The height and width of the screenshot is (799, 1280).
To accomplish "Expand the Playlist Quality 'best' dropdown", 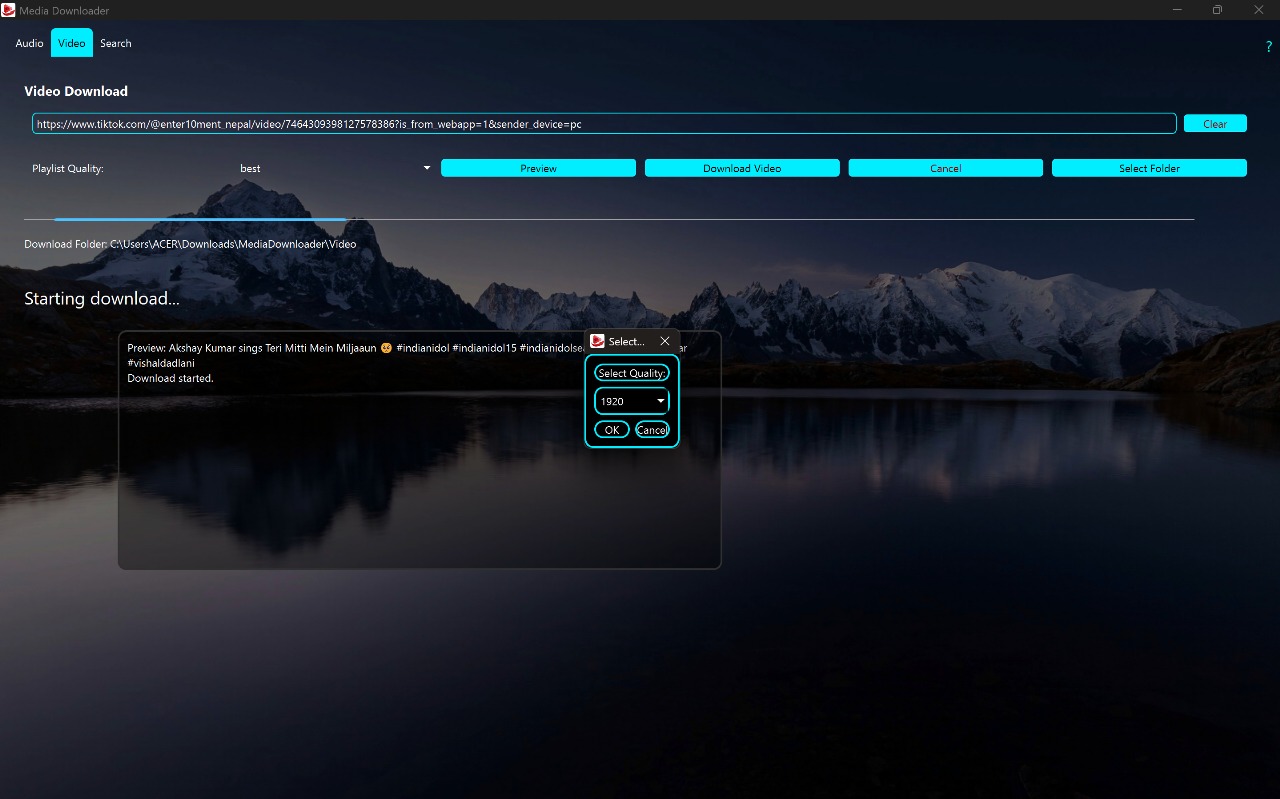I will [334, 168].
